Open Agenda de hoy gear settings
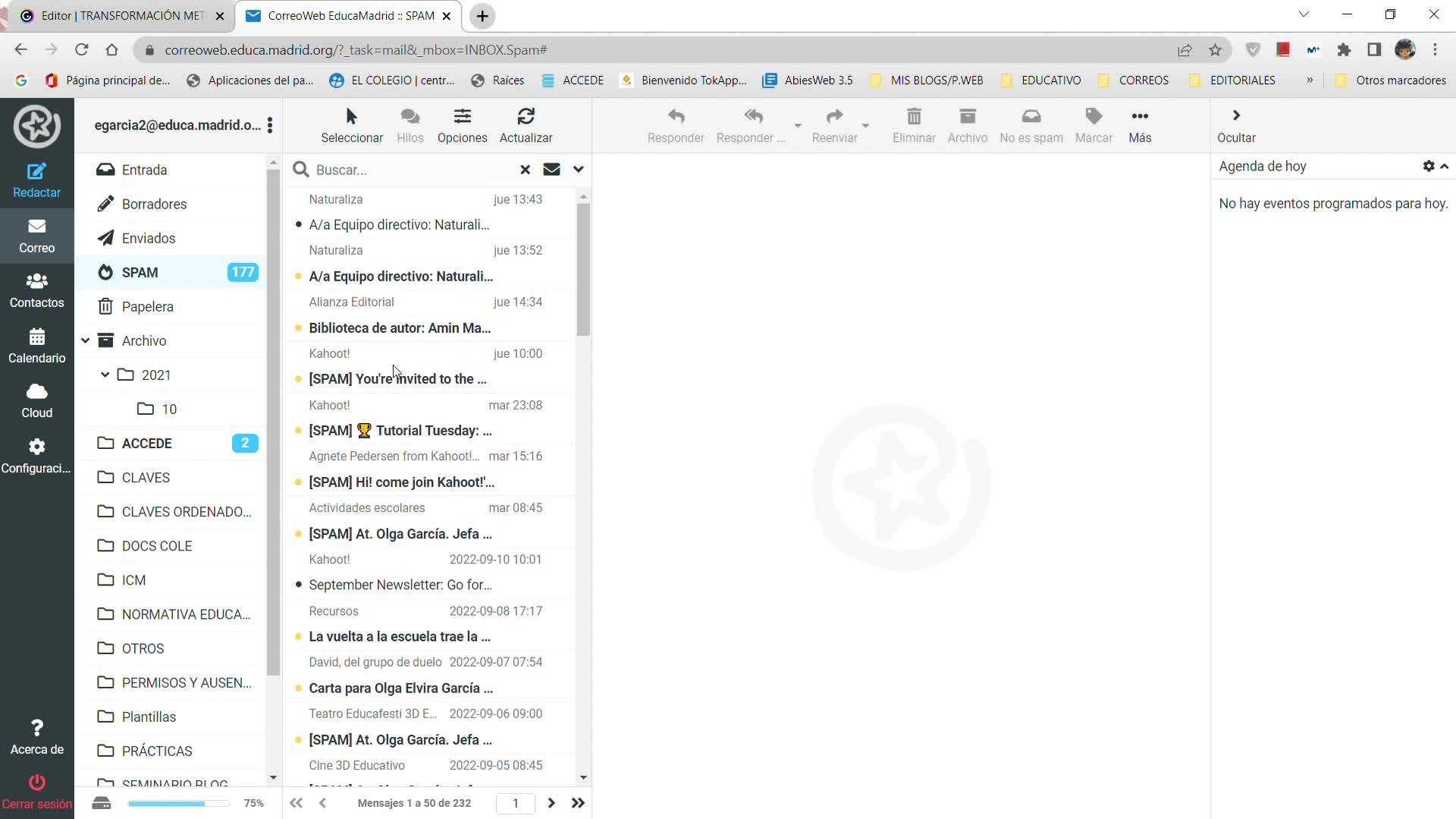 (1428, 166)
